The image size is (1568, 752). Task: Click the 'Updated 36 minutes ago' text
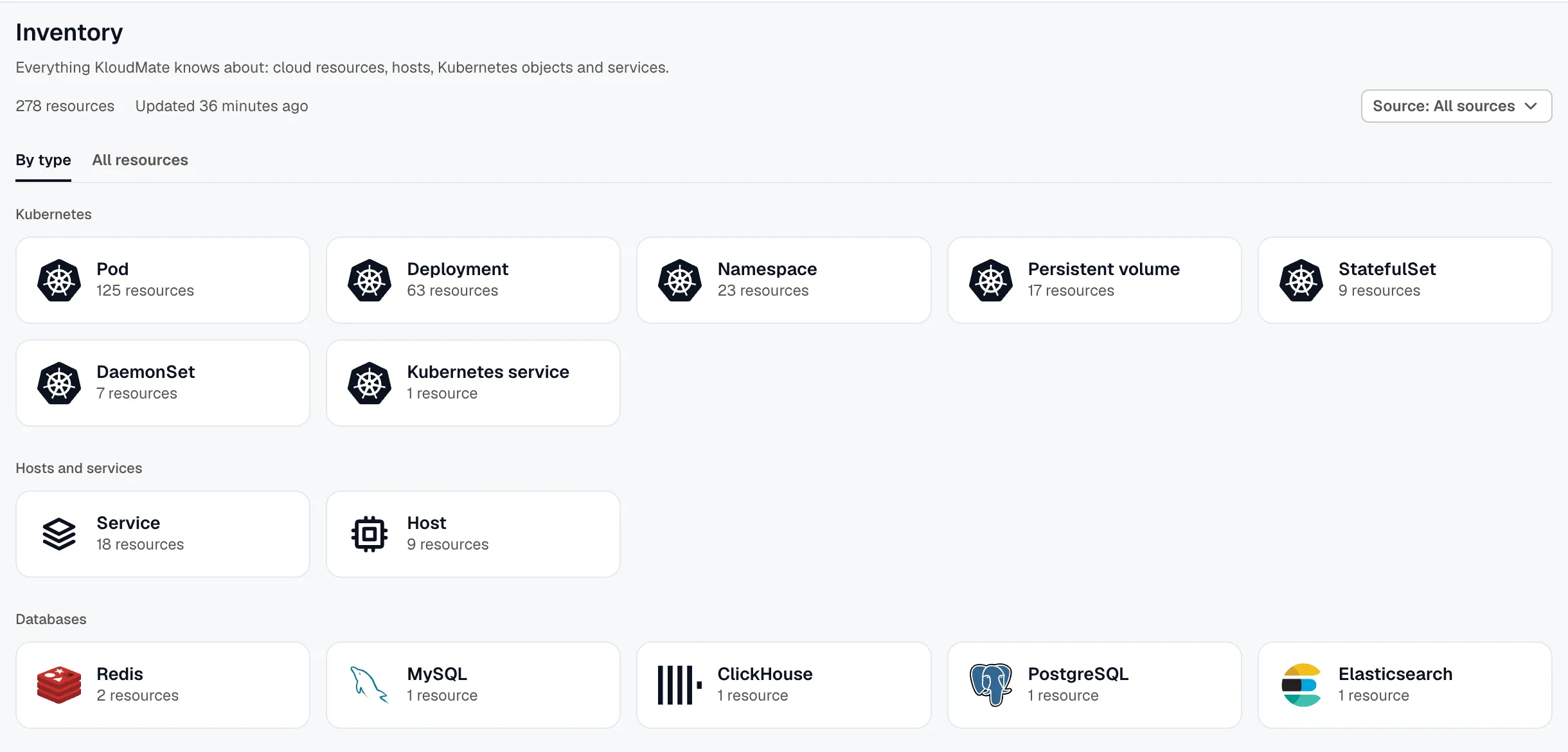tap(222, 106)
